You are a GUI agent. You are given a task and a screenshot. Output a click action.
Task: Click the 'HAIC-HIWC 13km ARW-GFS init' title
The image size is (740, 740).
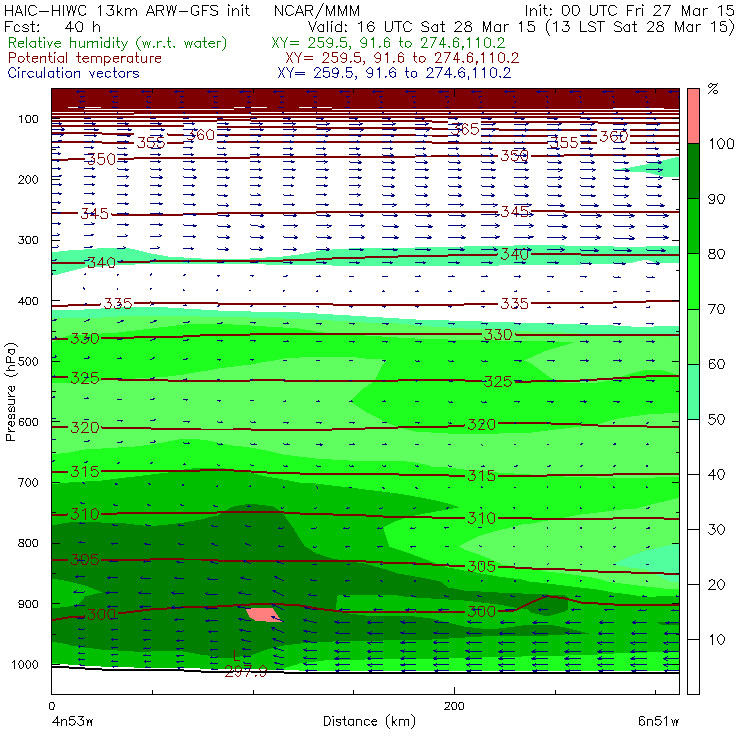click(x=127, y=11)
